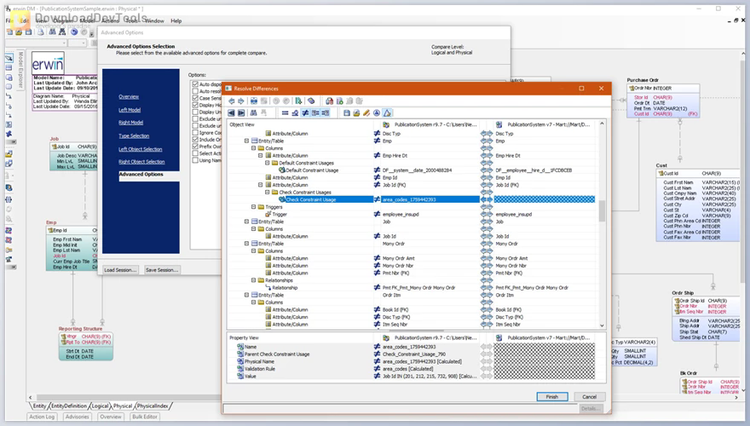Viewport: 750px width, 426px height.
Task: Toggle the Case Sens option checkbox
Action: (x=195, y=98)
